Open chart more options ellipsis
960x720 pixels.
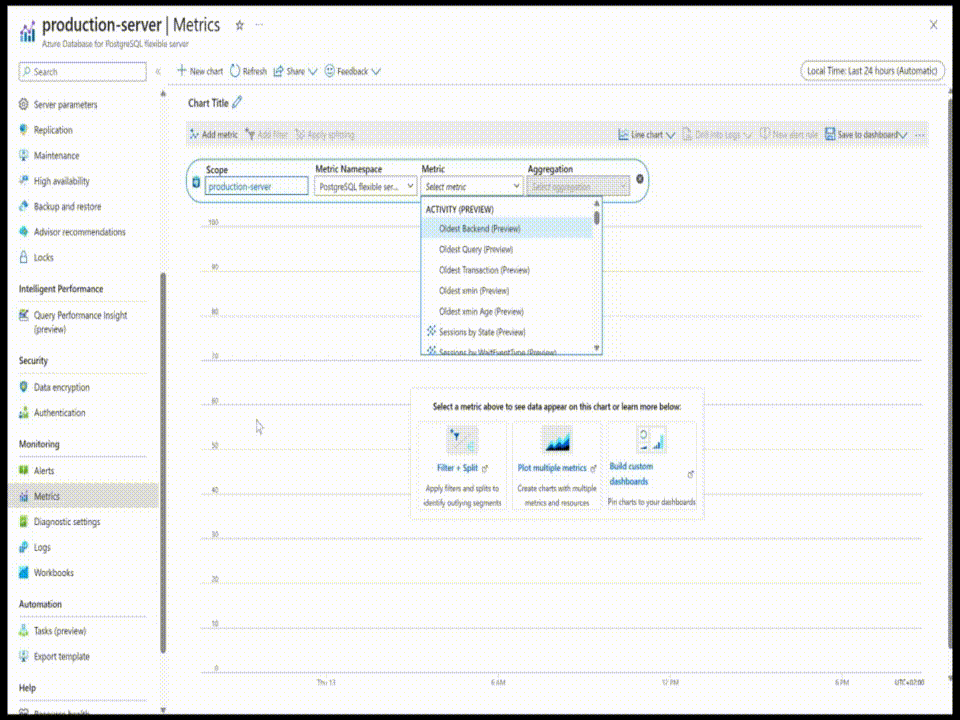pyautogui.click(x=920, y=135)
